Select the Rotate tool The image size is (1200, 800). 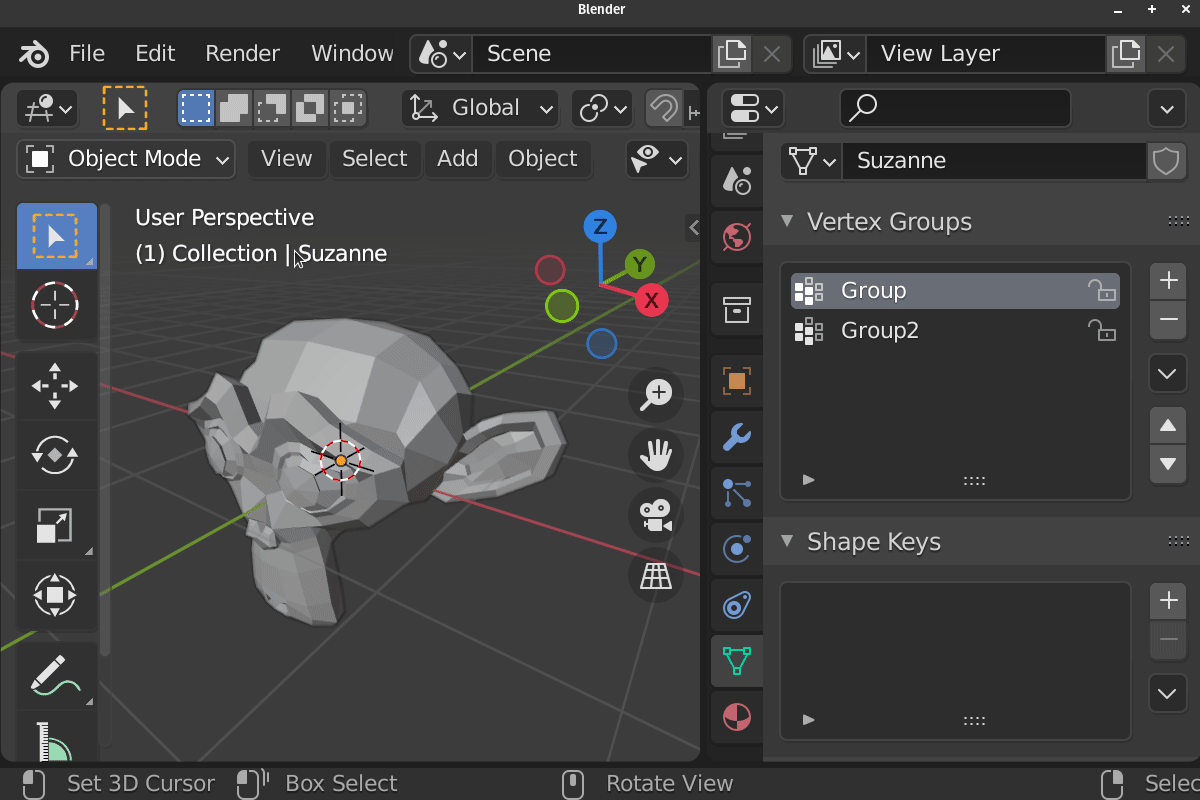pyautogui.click(x=56, y=455)
